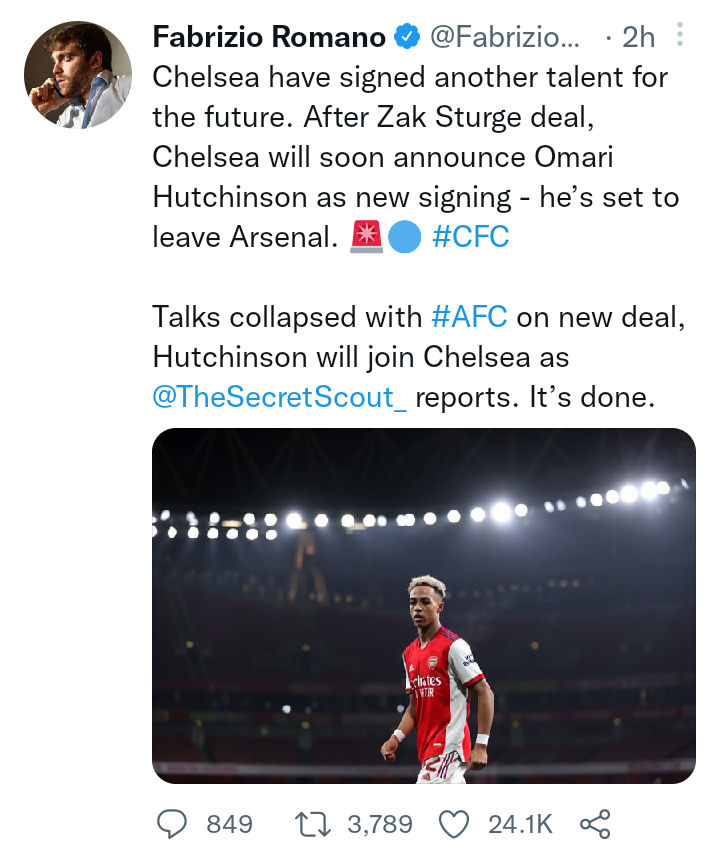Image resolution: width=720 pixels, height=860 pixels.
Task: Open the #CFC hashtag
Action: [470, 237]
